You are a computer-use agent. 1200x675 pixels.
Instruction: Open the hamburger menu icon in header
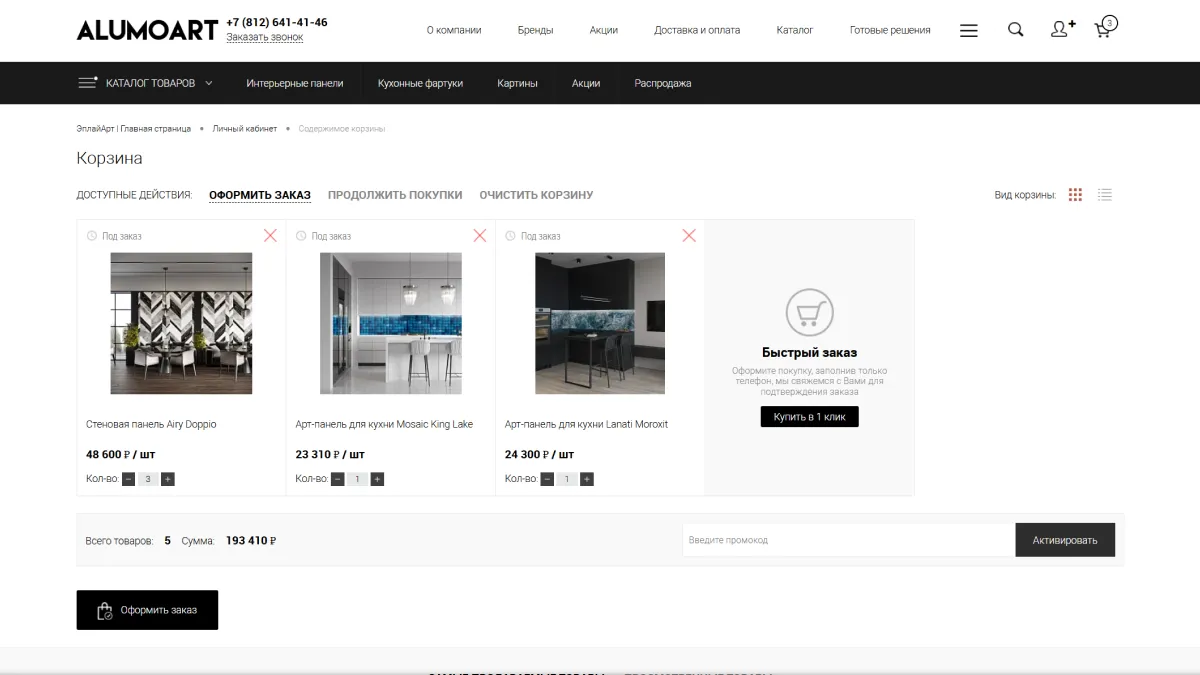[x=968, y=30]
